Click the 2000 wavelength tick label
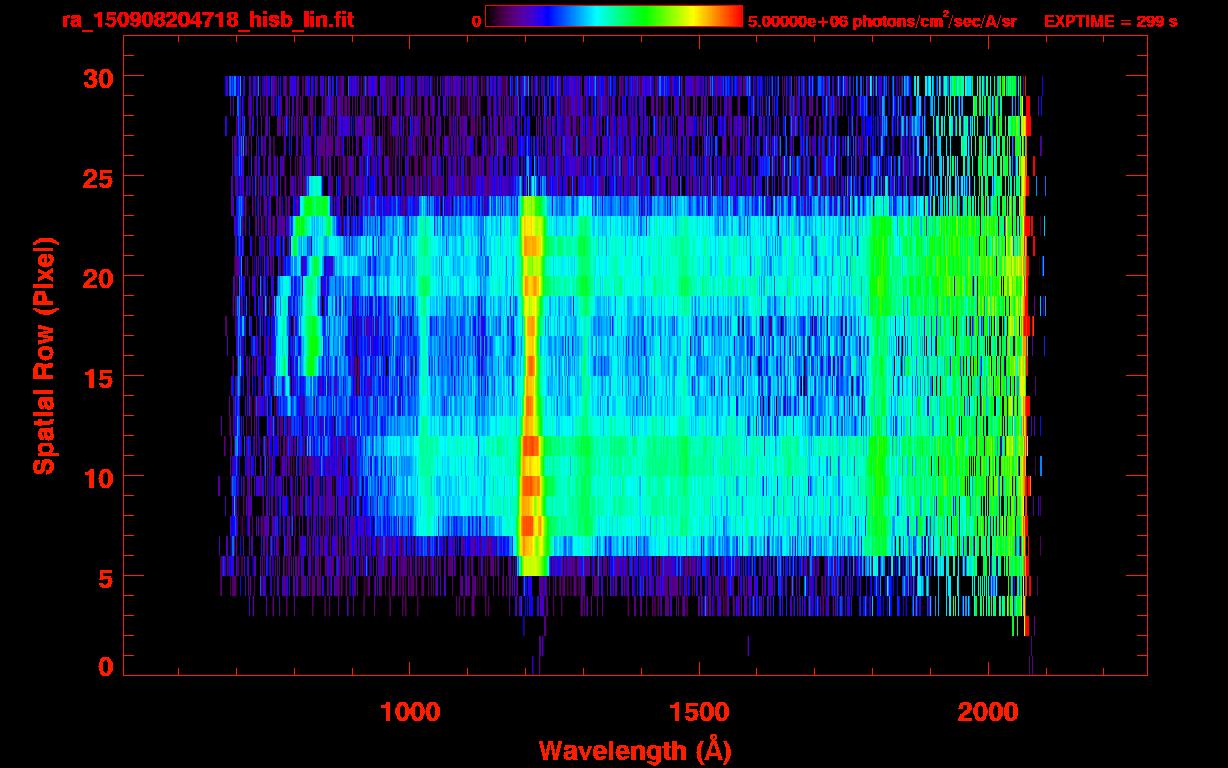 click(x=988, y=712)
